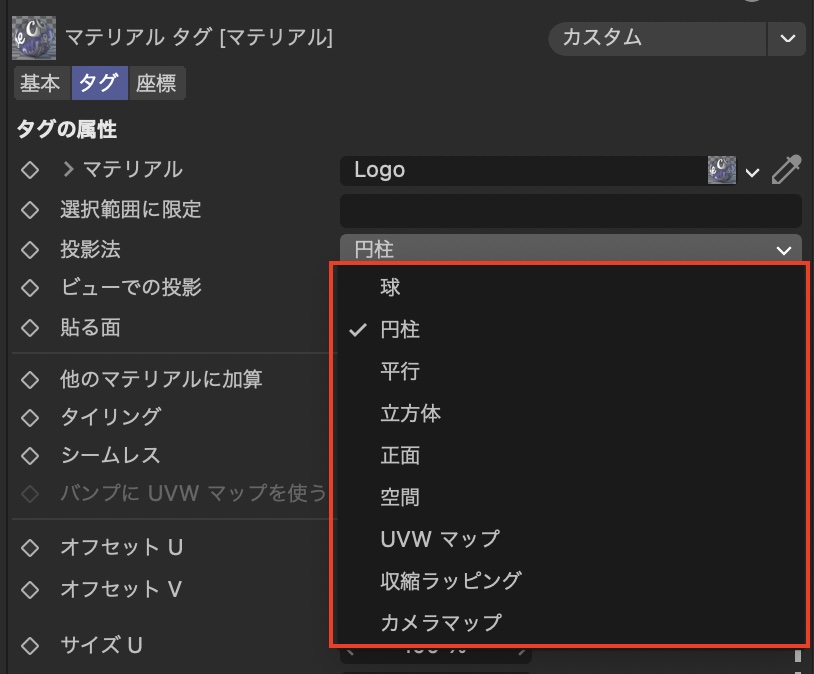814x674 pixels.
Task: Click the Logo material thumbnail preview
Action: (722, 170)
